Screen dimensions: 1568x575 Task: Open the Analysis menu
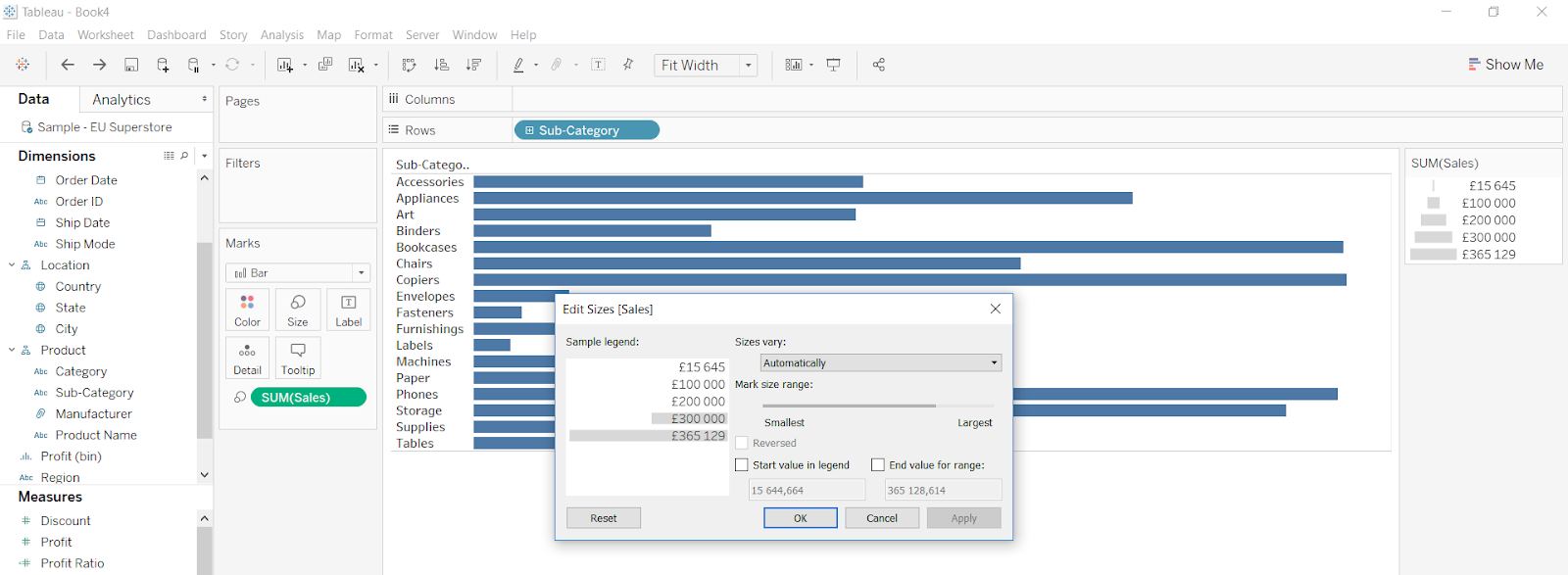point(281,34)
